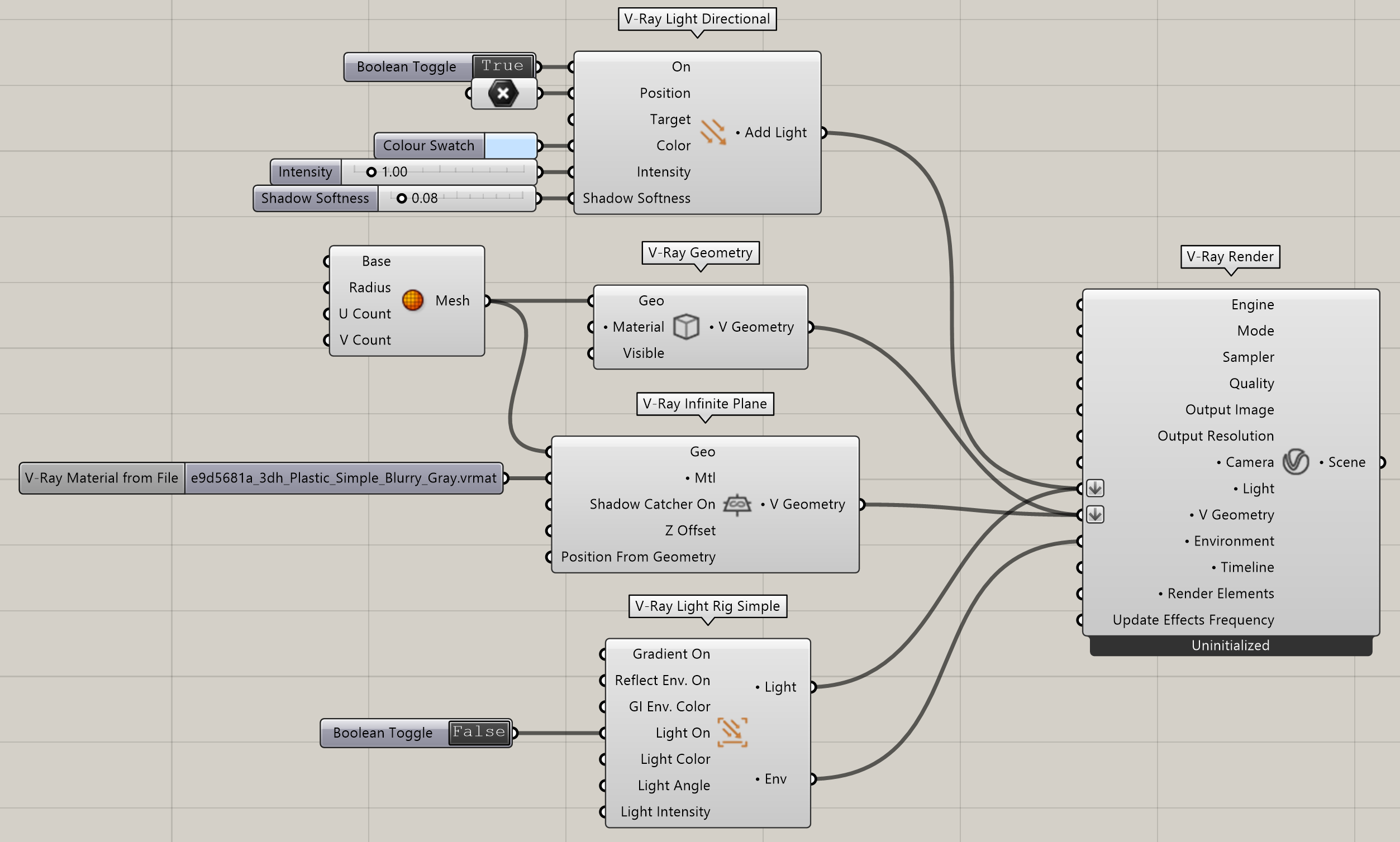Viewport: 1400px width, 842px height.
Task: Click the Target input of Light Directional
Action: tap(670, 119)
